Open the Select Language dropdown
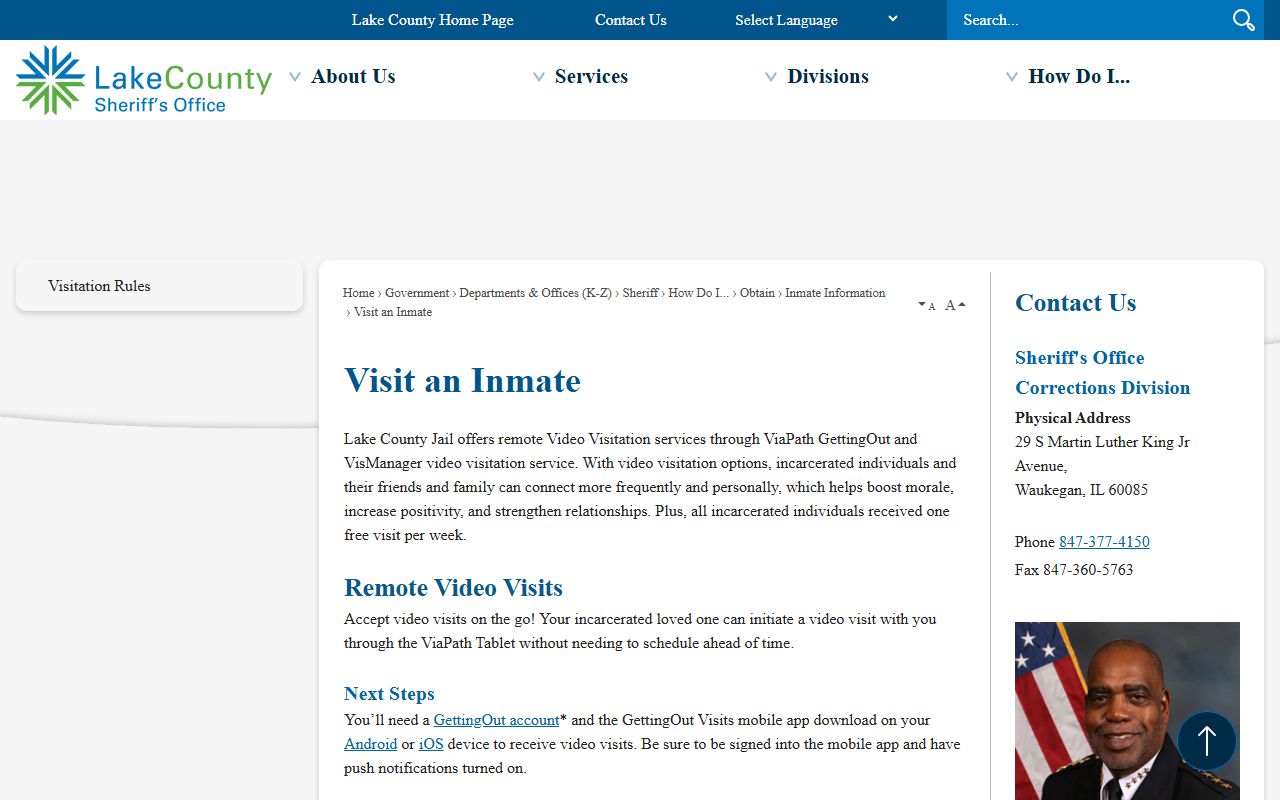Screen dimensions: 1280x800 click(816, 20)
